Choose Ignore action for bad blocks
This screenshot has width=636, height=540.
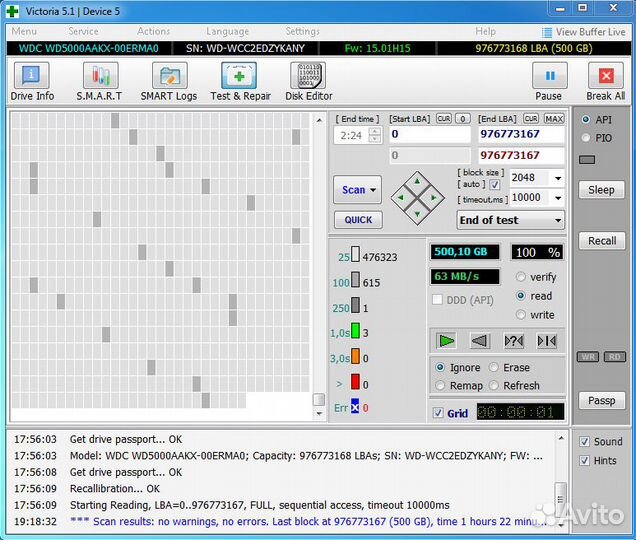point(440,367)
